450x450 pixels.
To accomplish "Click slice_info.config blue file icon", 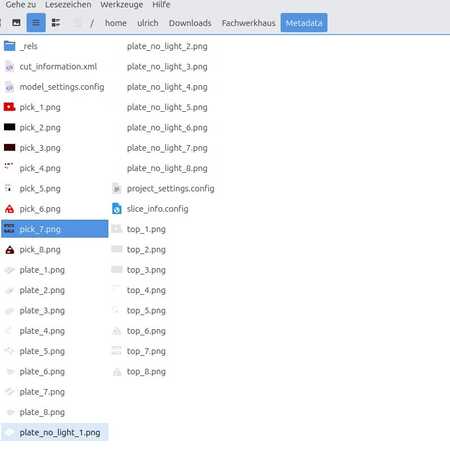I will tap(117, 209).
